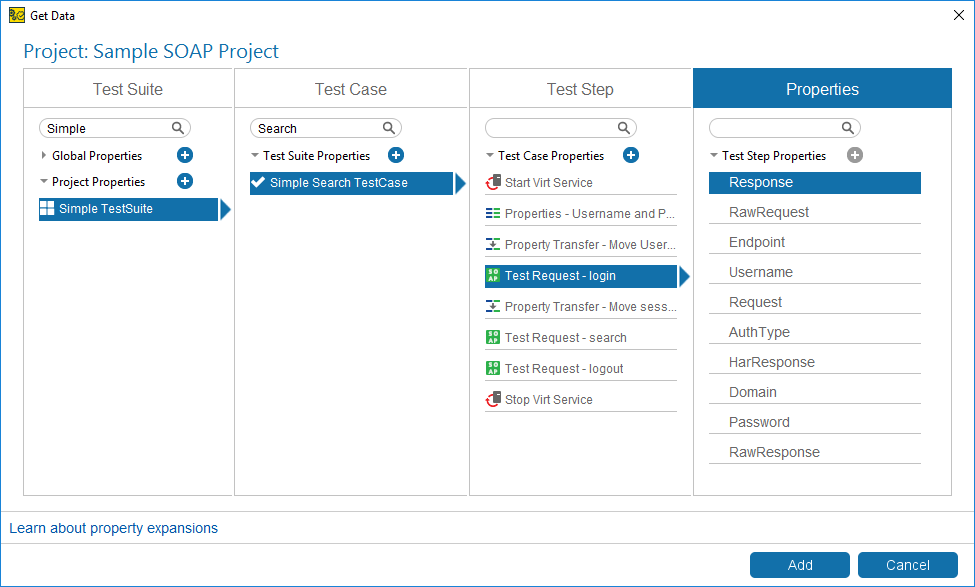The width and height of the screenshot is (975, 587).
Task: Open Learn about property expansions link
Action: coord(114,528)
